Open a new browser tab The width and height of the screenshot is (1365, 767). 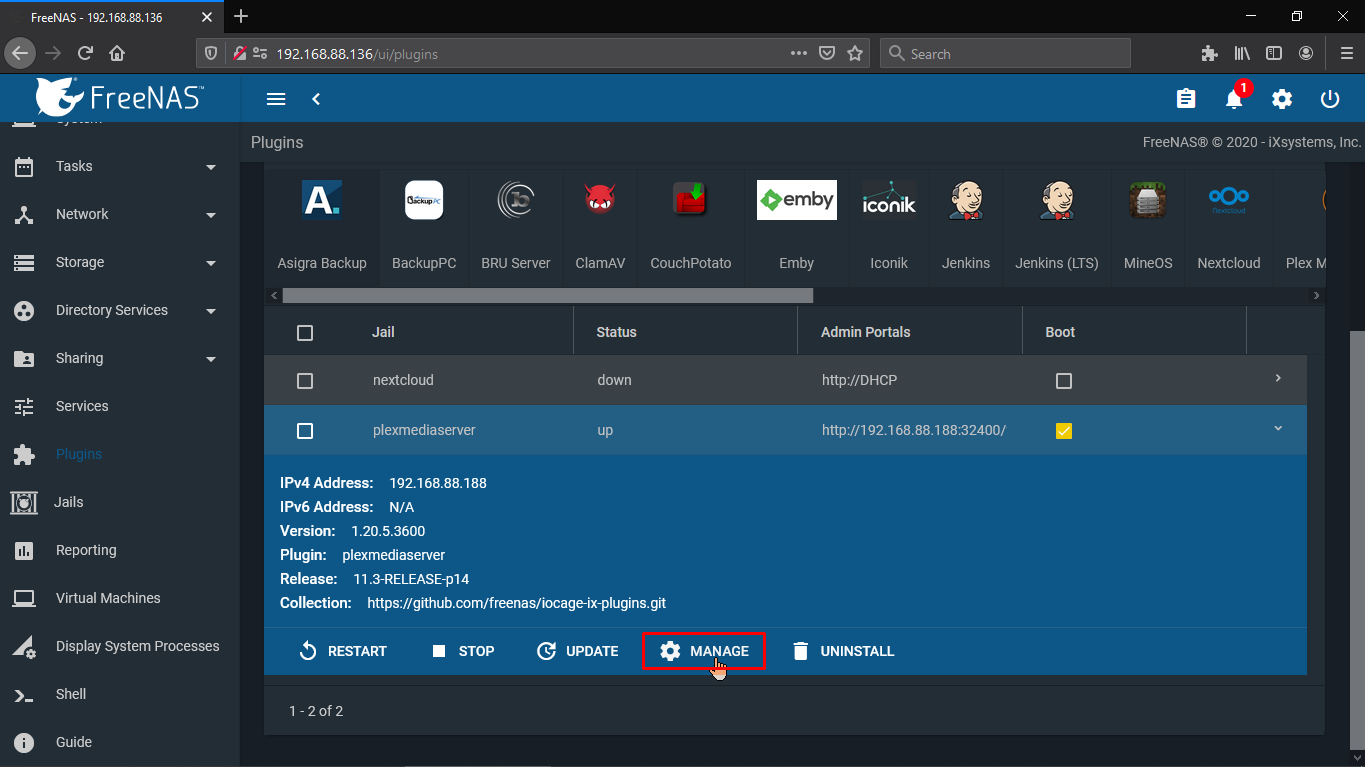[x=241, y=16]
